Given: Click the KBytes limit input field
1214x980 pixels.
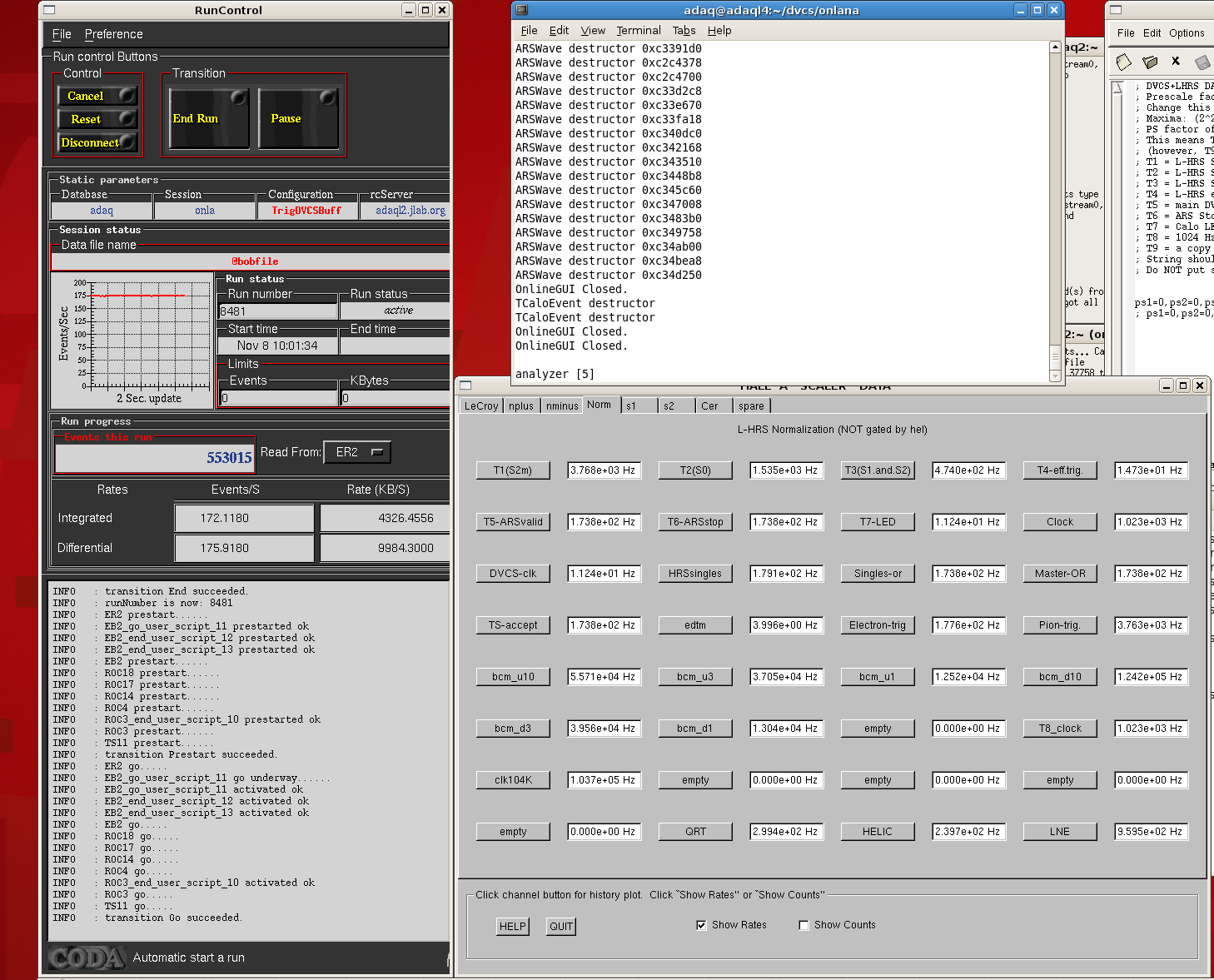Looking at the screenshot, I should [396, 398].
